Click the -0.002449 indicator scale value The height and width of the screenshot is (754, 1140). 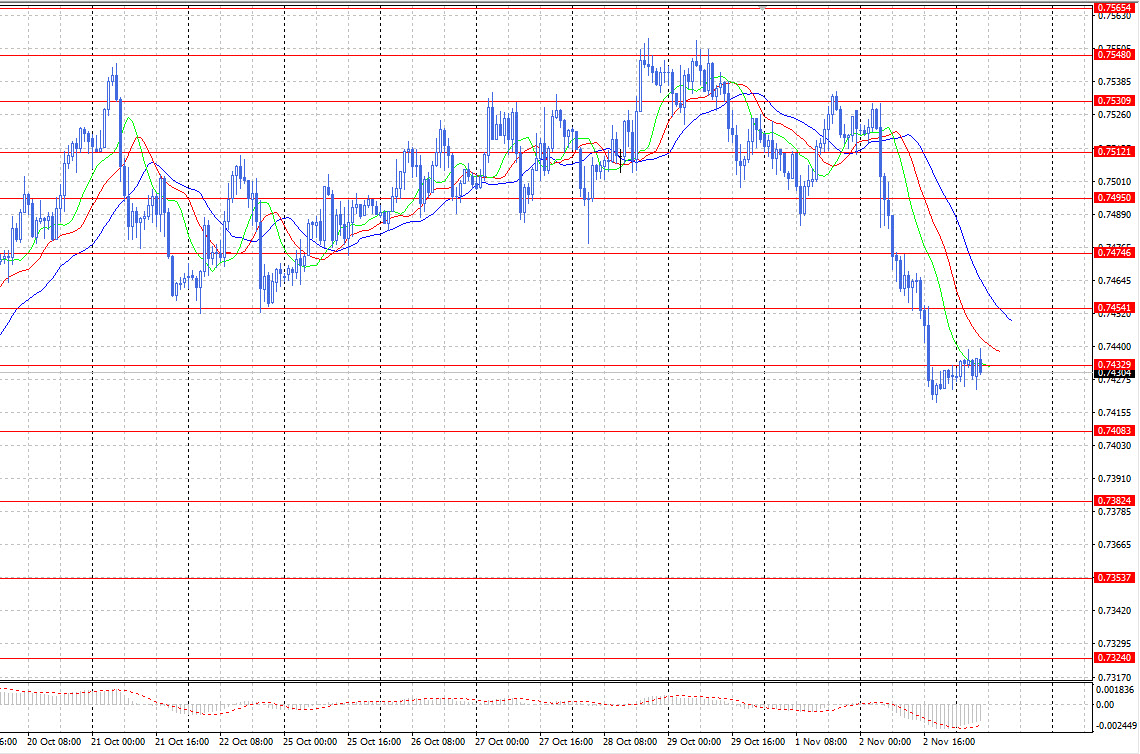(1116, 726)
